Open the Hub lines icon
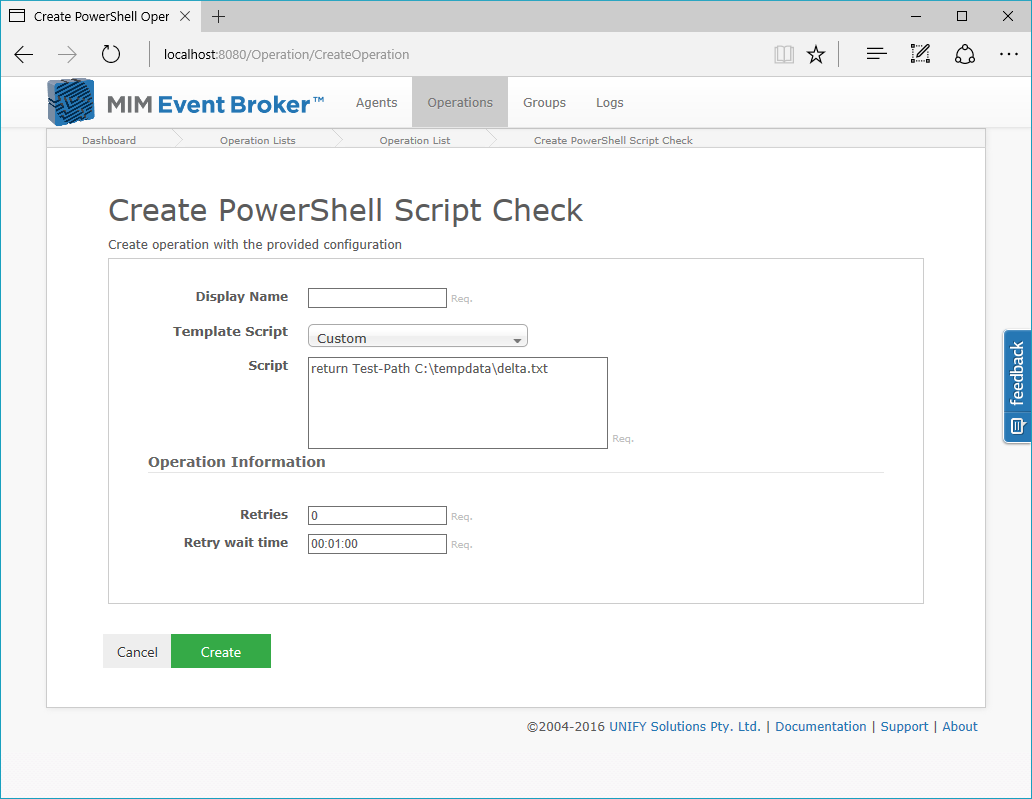 pyautogui.click(x=876, y=54)
